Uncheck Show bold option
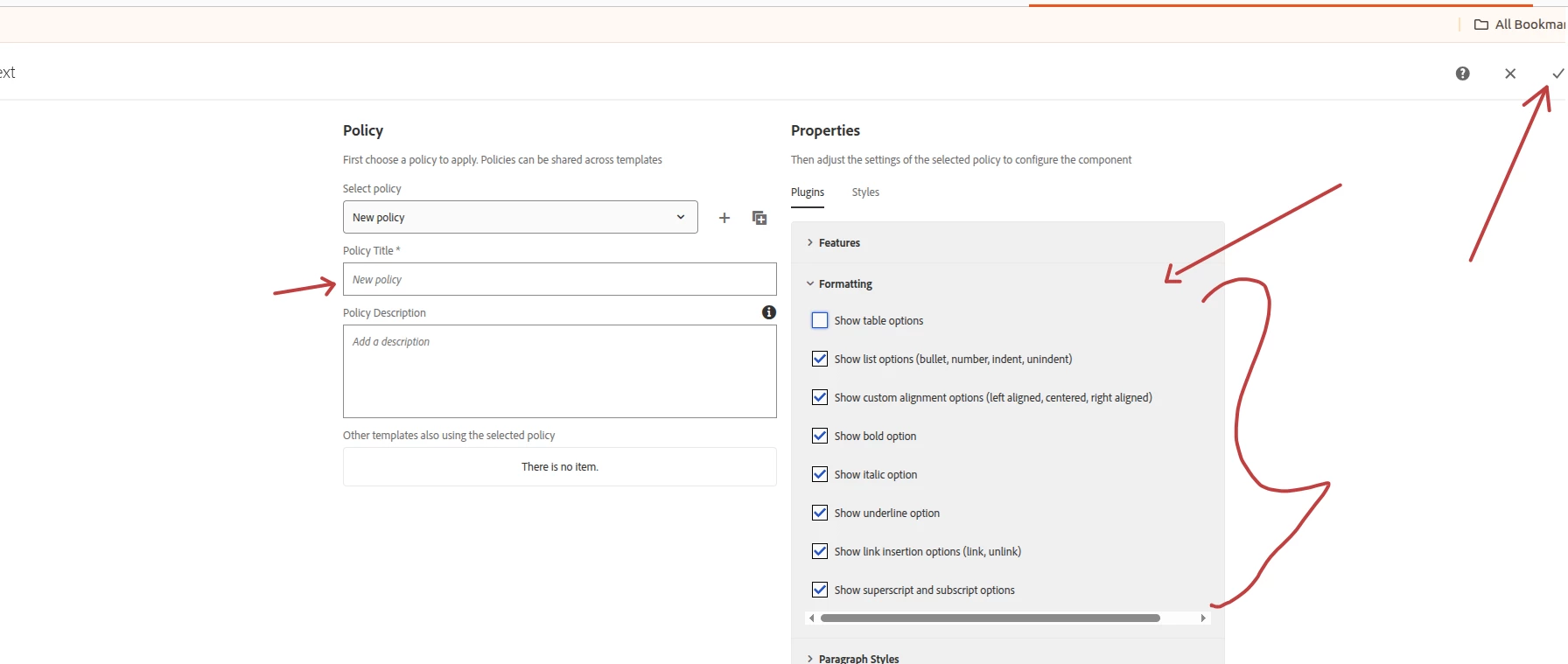 [820, 436]
